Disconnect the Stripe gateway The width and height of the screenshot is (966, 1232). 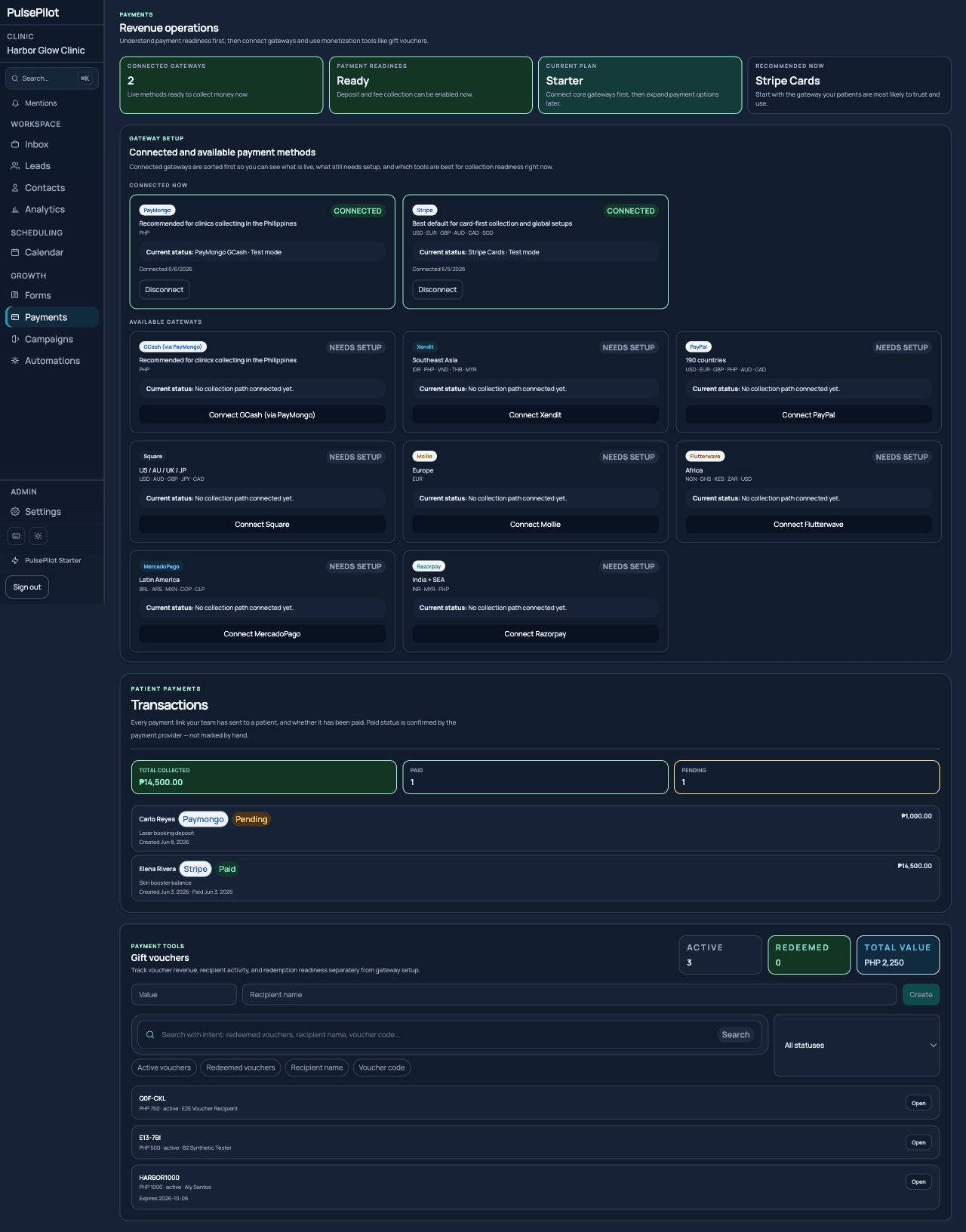pos(437,290)
